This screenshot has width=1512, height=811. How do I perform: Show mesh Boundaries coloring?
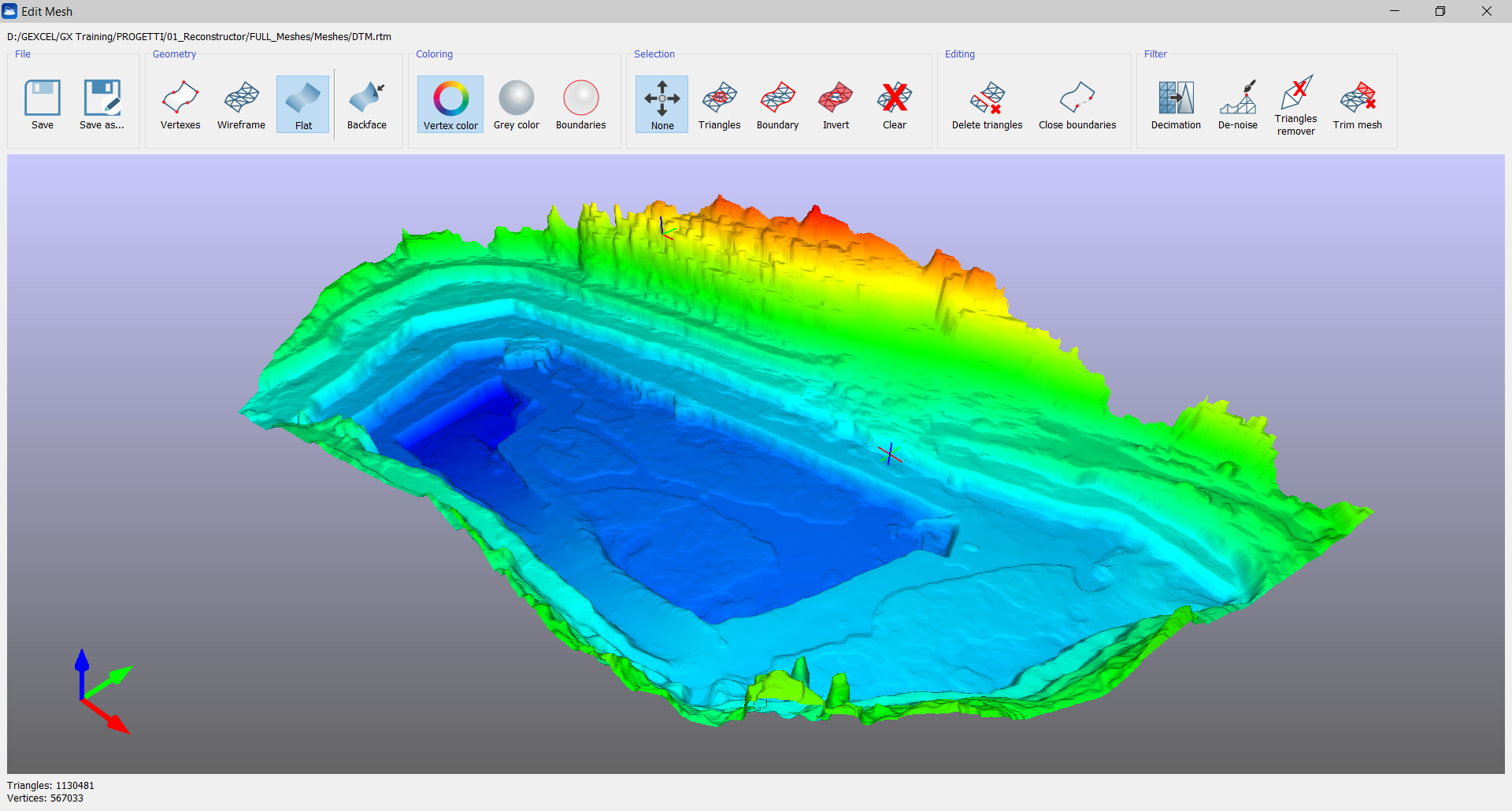tap(581, 104)
